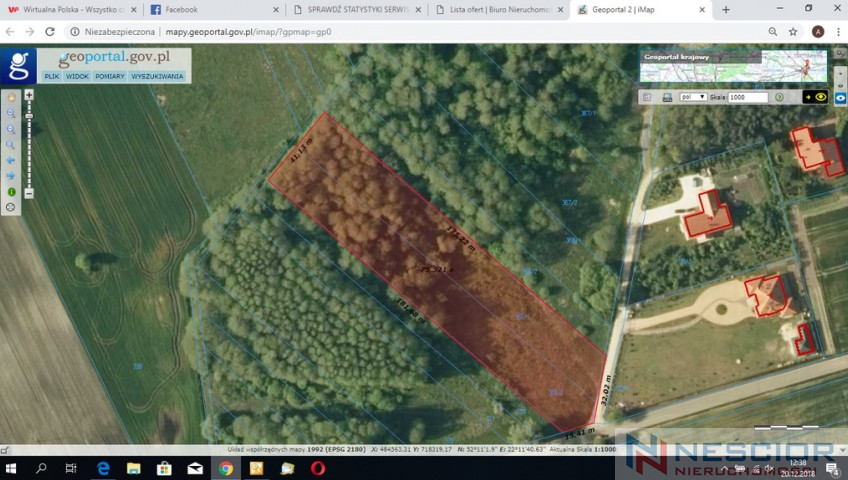Click the target crosshair tool in map toolbar
The width and height of the screenshot is (848, 480).
tap(11, 207)
